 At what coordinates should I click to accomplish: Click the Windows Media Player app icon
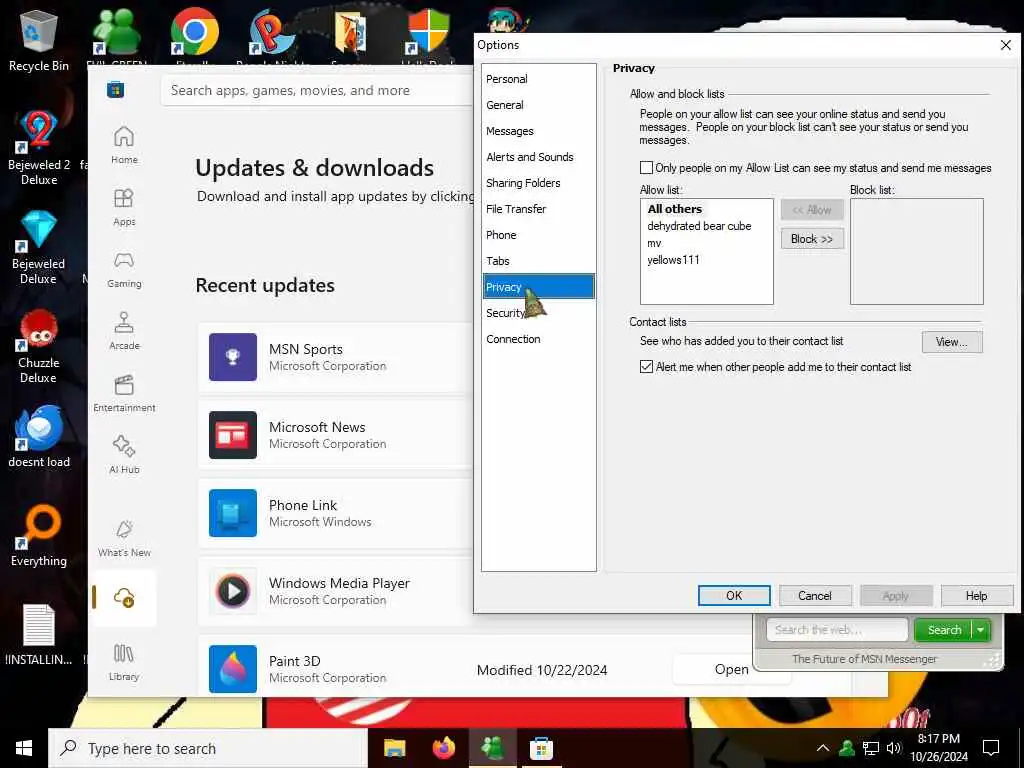point(232,591)
